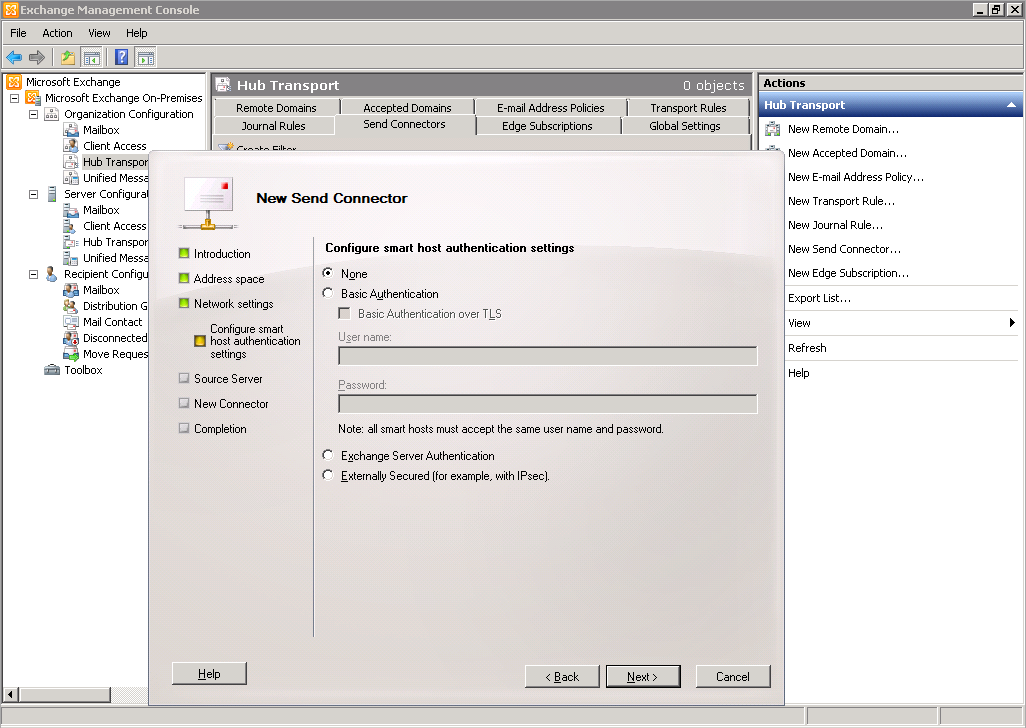Select Mailbox under Organization Configuration
The image size is (1026, 728).
click(101, 130)
